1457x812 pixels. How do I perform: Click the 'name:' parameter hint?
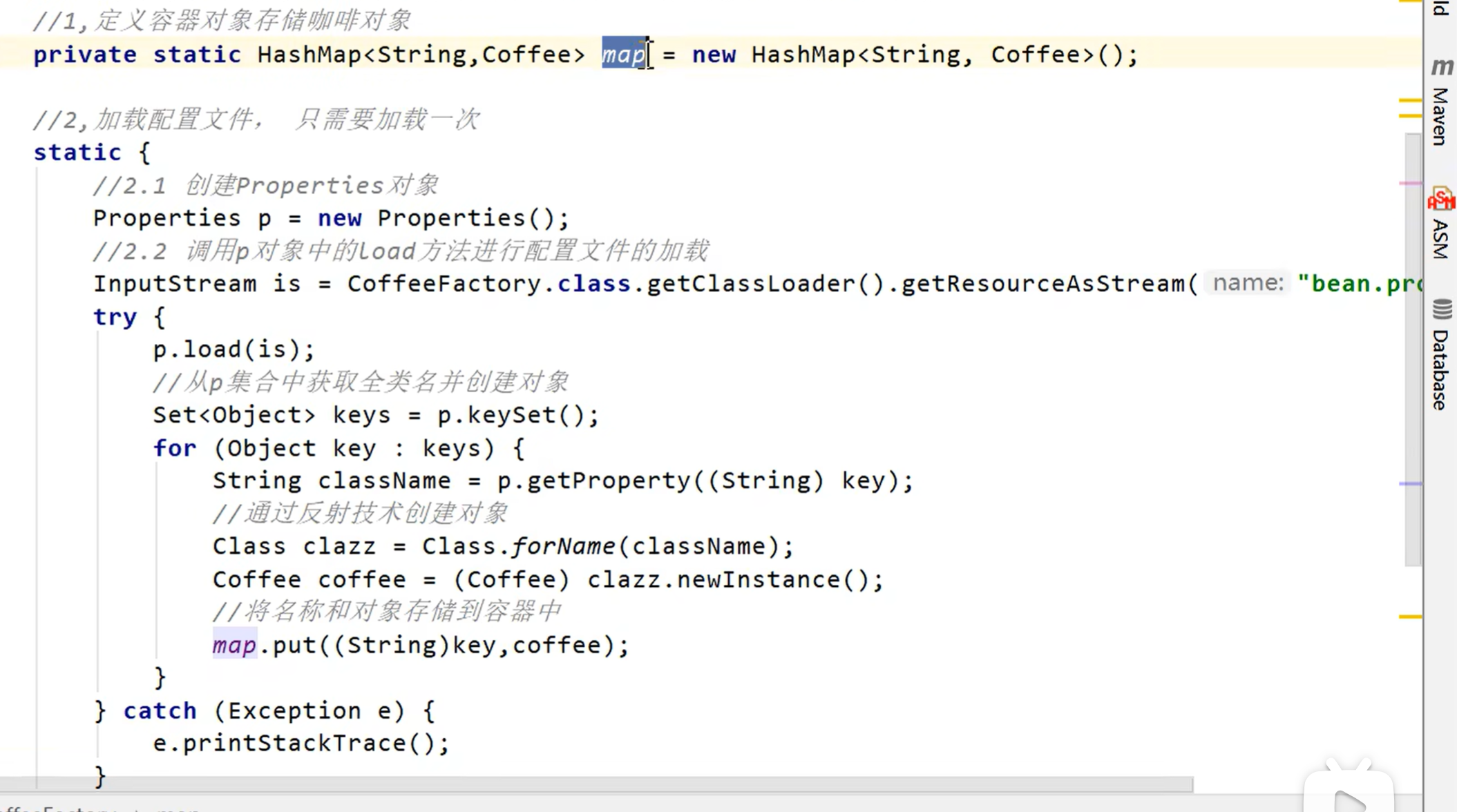pyautogui.click(x=1248, y=283)
